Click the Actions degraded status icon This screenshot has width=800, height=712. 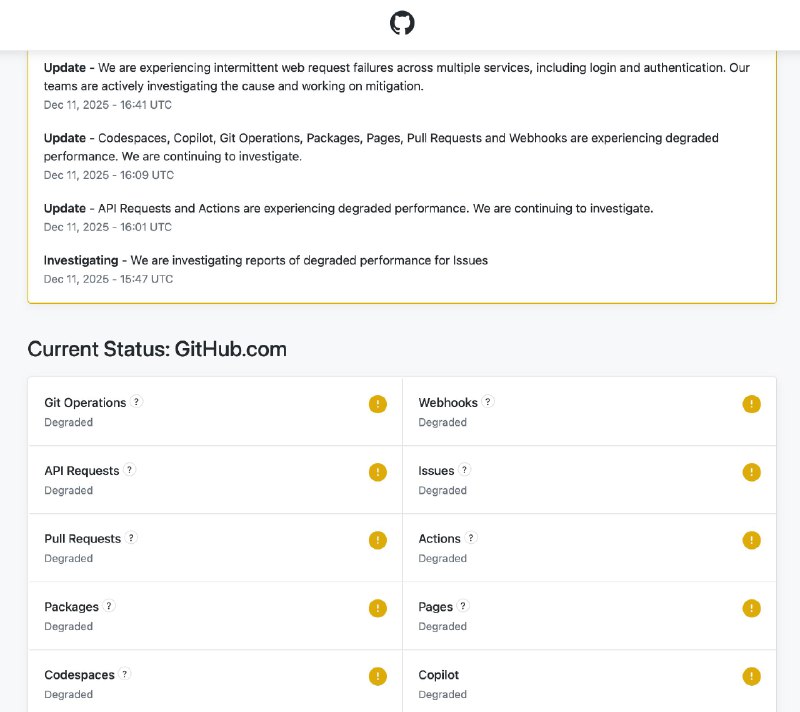point(751,540)
